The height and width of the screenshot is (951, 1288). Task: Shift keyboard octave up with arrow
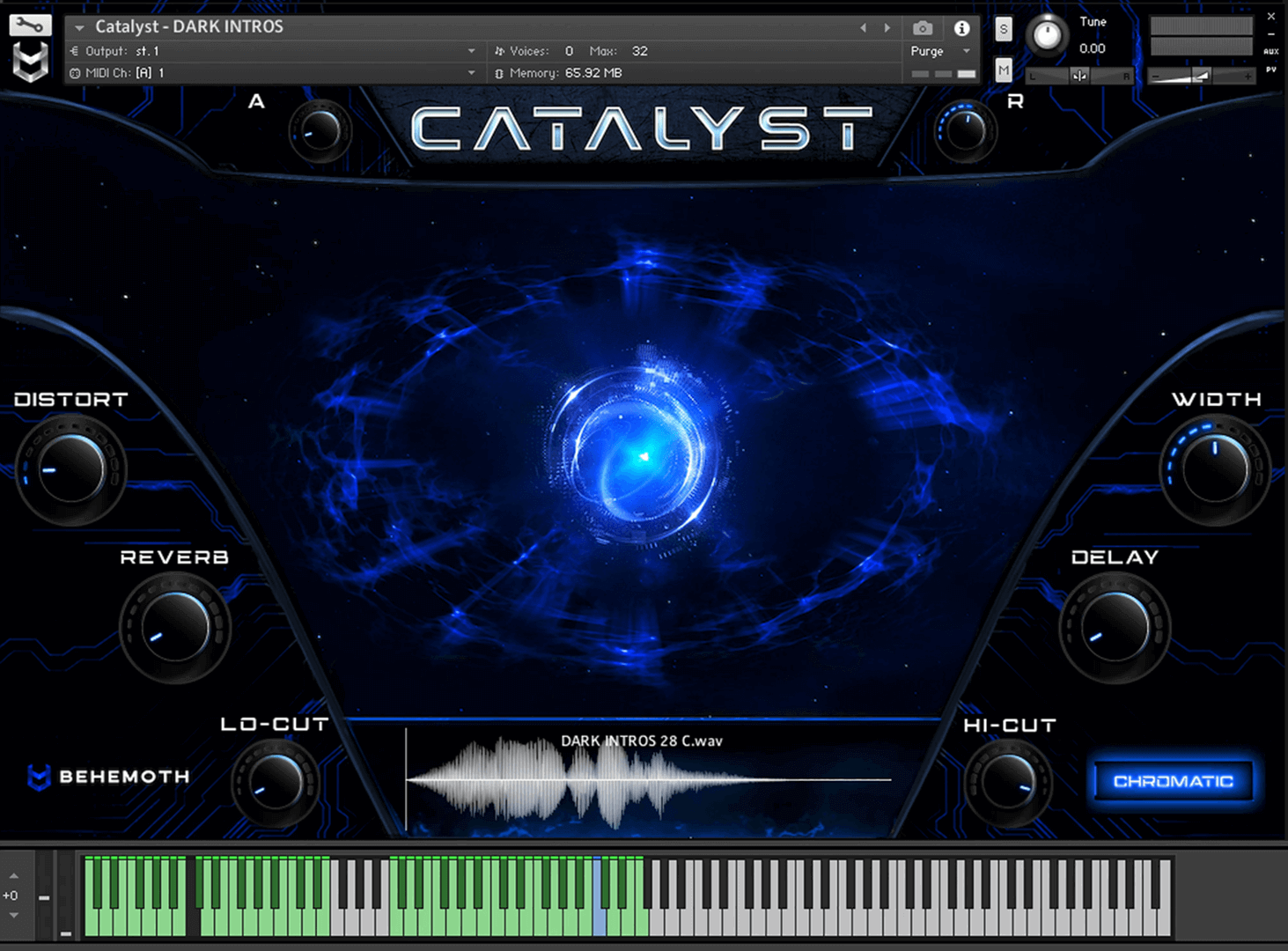(13, 876)
